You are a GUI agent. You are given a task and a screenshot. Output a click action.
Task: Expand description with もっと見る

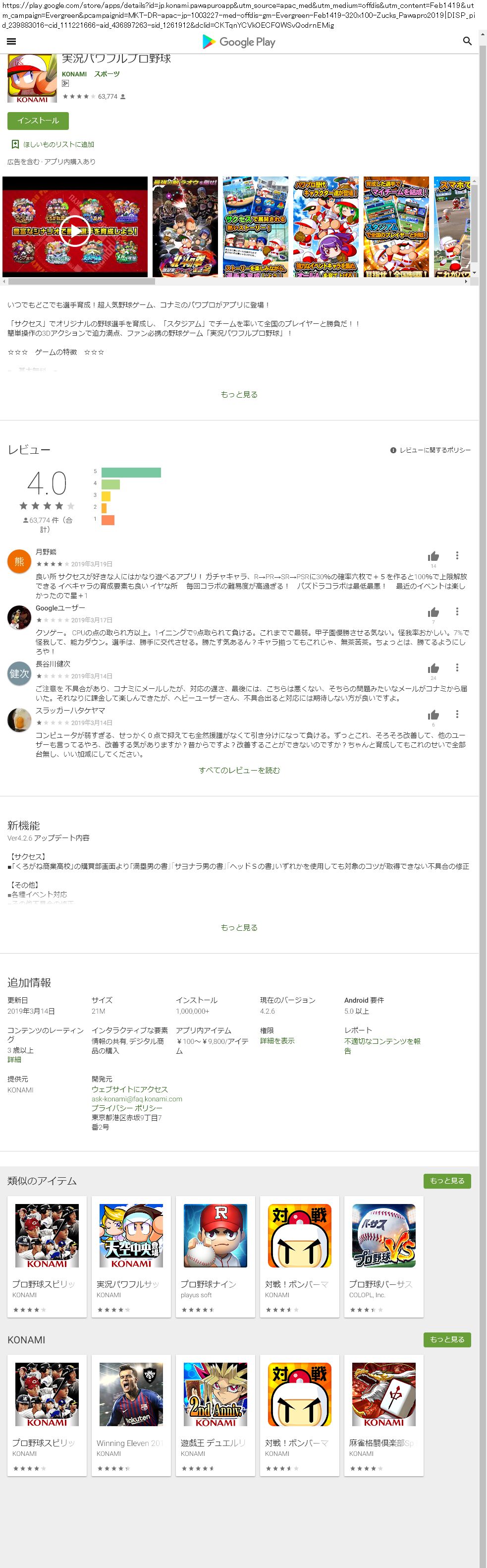coord(239,394)
